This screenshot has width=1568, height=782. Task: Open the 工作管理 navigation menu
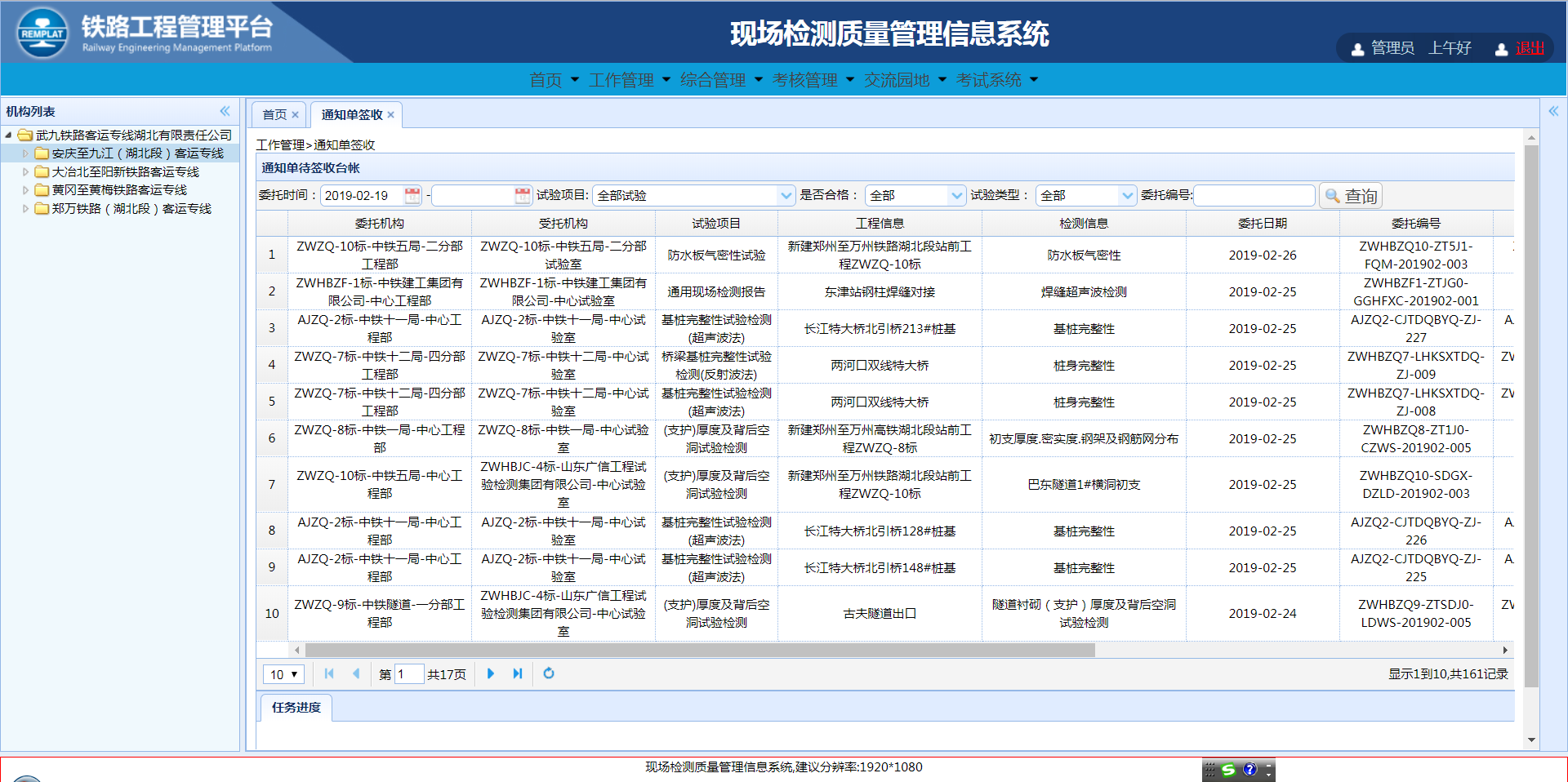(x=630, y=80)
